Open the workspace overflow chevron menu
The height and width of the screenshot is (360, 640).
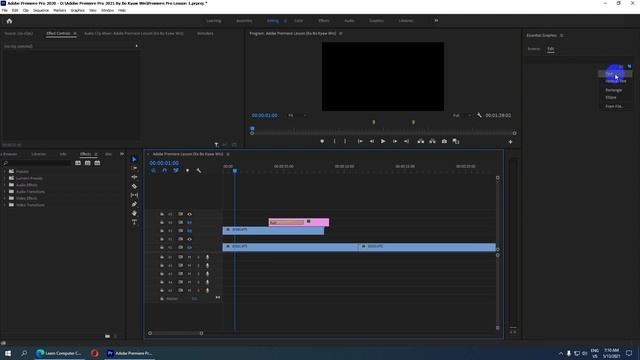pos(436,20)
